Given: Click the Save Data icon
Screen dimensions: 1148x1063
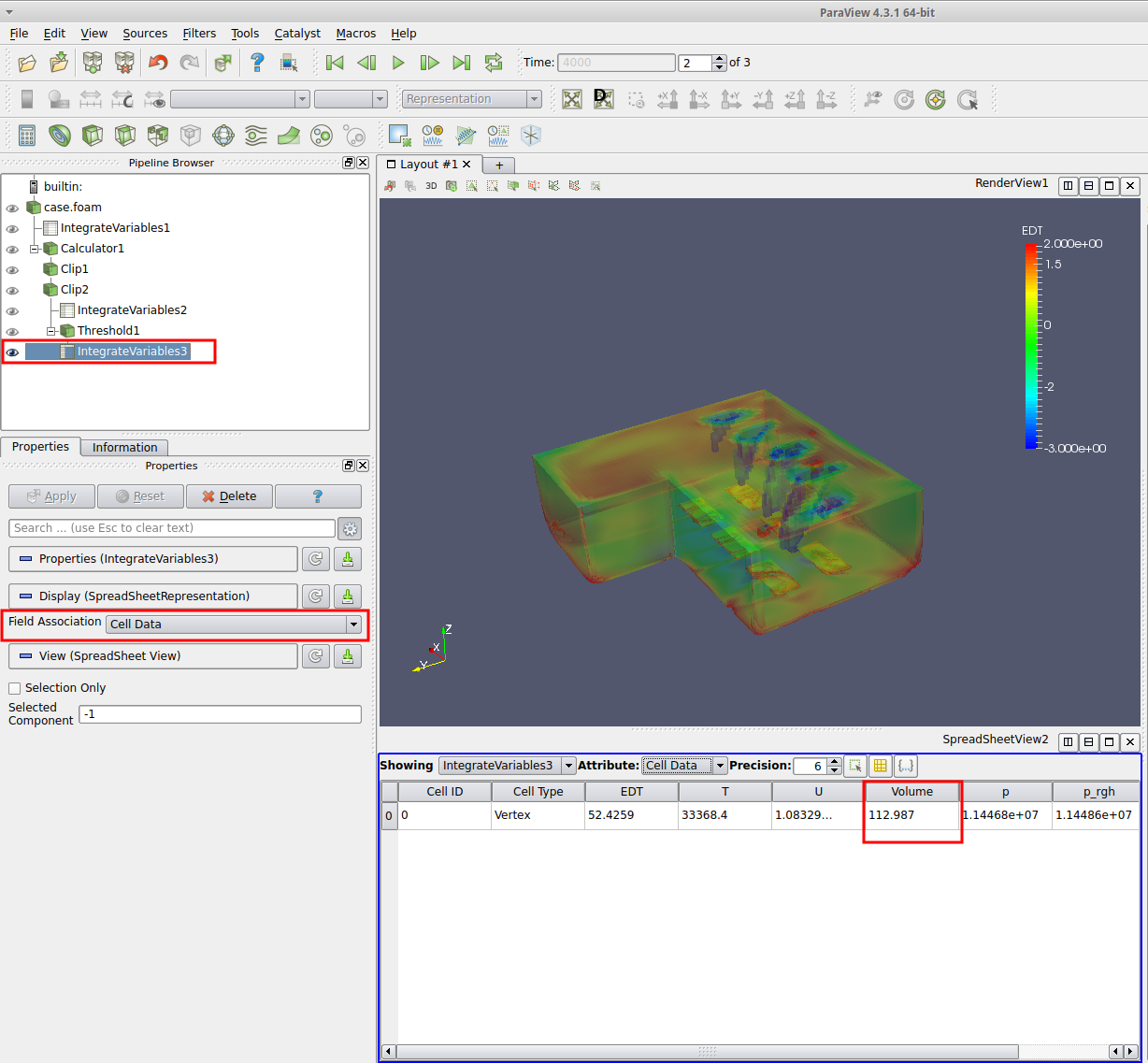Looking at the screenshot, I should pyautogui.click(x=59, y=63).
